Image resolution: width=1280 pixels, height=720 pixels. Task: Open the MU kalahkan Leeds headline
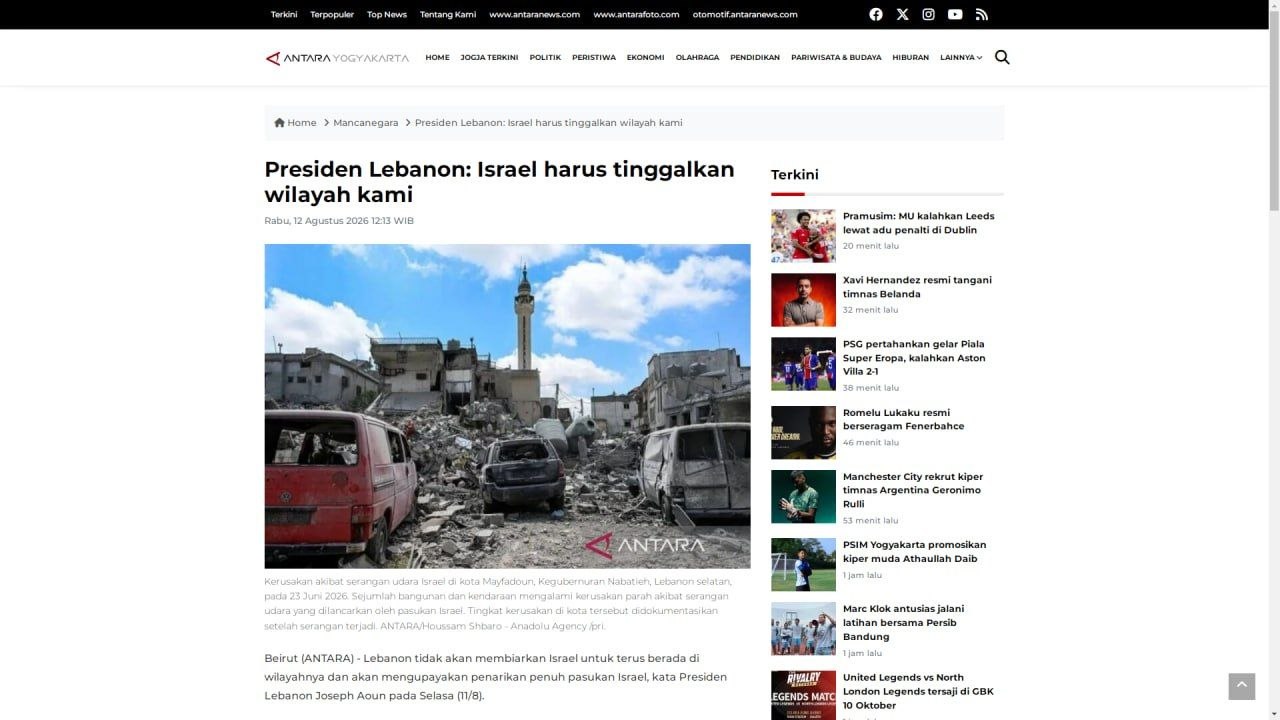918,223
